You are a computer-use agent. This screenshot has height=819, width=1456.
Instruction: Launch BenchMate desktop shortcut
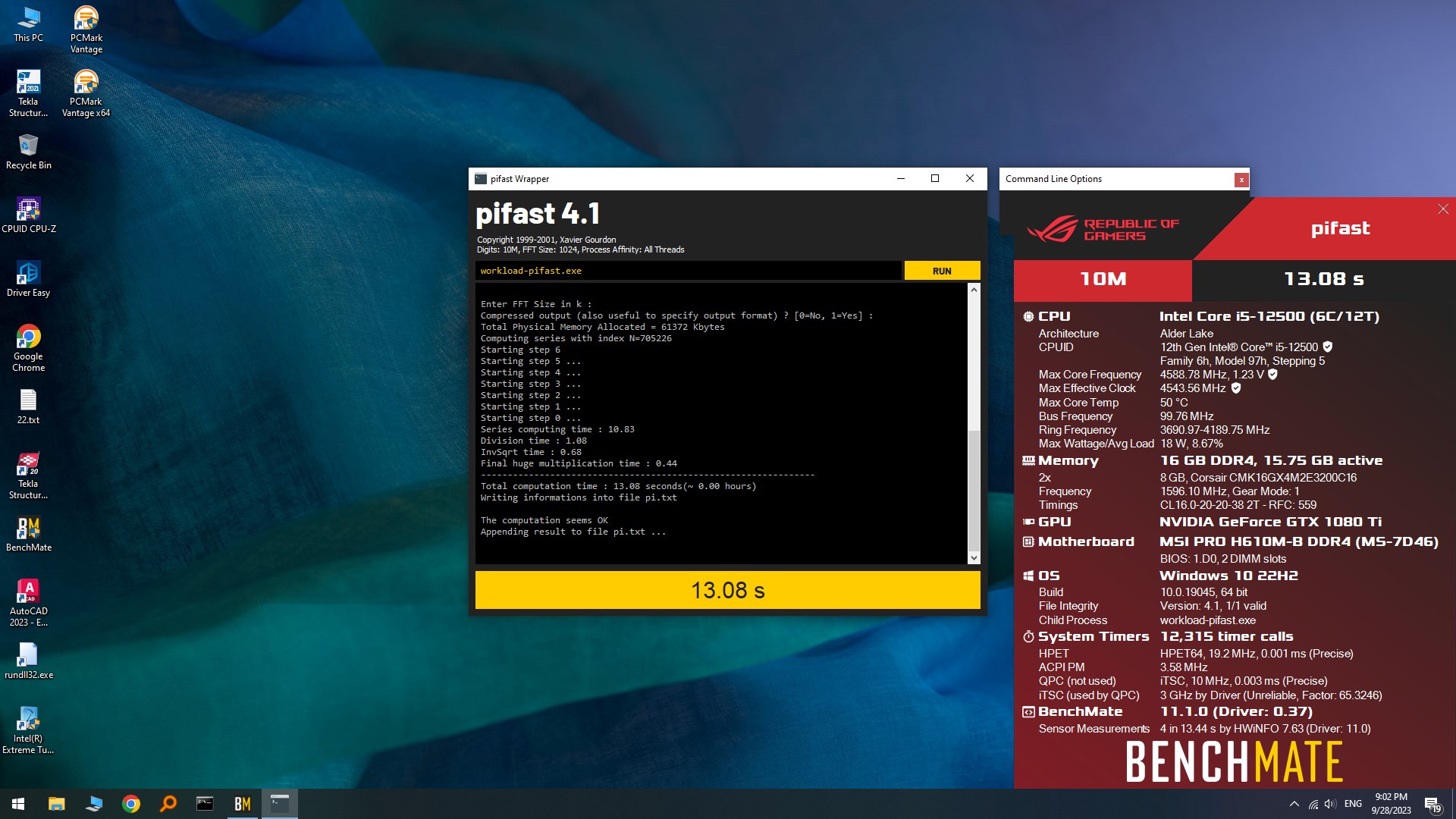point(28,534)
